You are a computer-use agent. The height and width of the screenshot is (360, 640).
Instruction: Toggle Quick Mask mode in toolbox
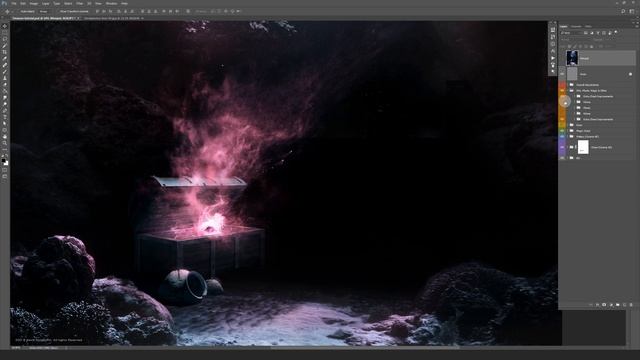click(x=5, y=170)
